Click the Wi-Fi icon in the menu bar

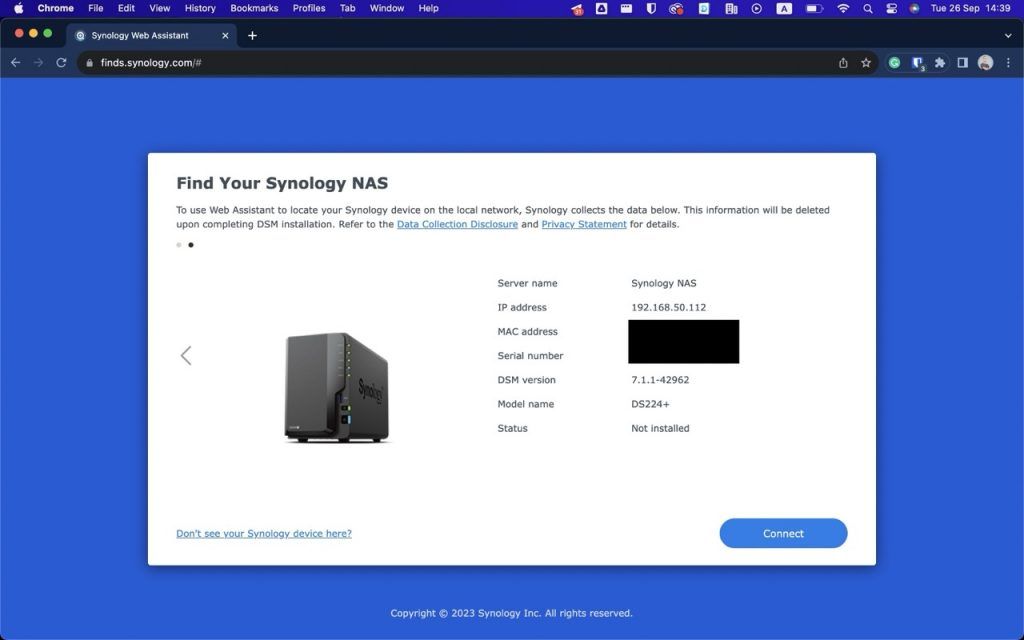pyautogui.click(x=843, y=8)
